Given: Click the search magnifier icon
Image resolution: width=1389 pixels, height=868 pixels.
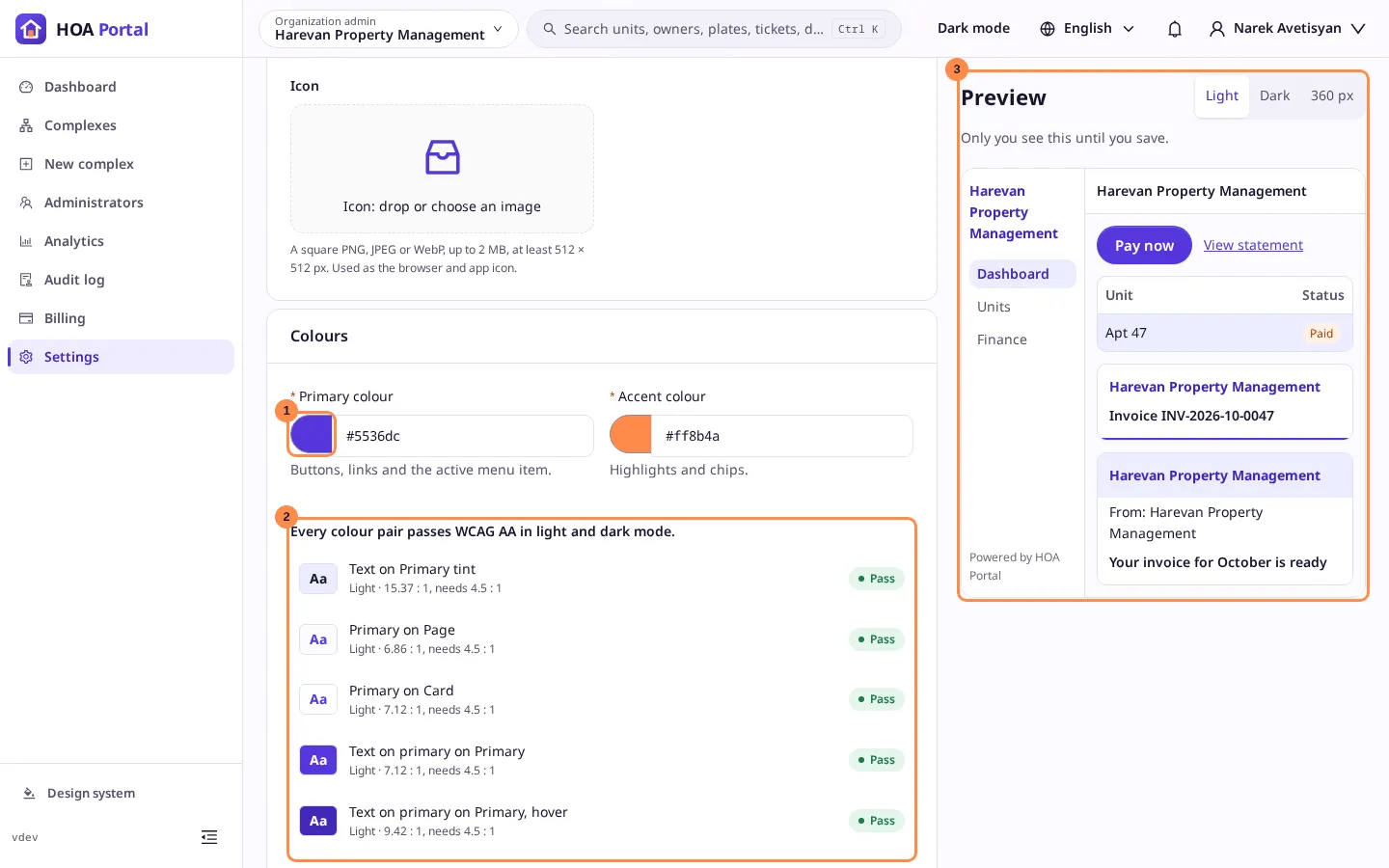Looking at the screenshot, I should coord(550,29).
